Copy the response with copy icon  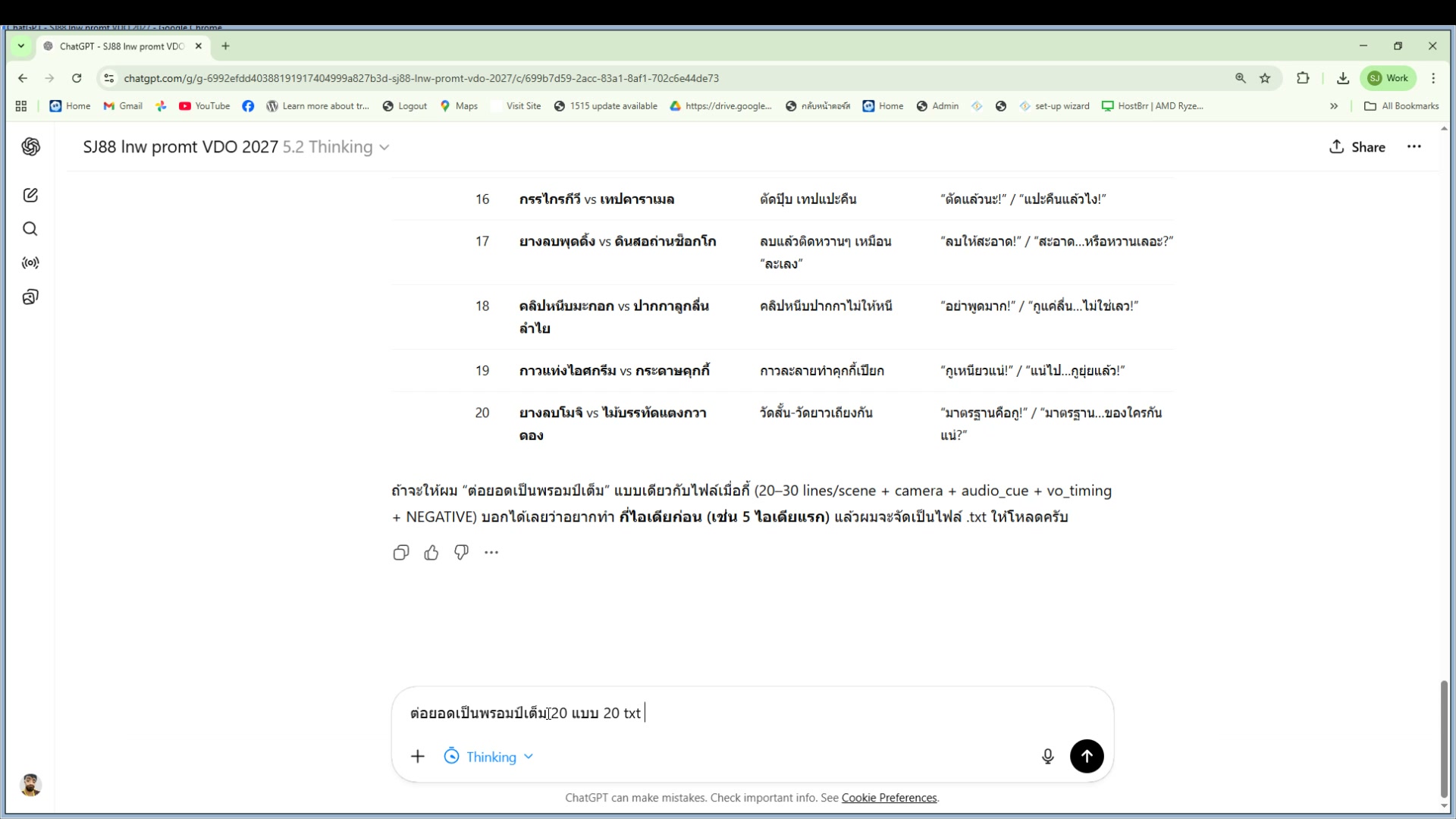[401, 553]
